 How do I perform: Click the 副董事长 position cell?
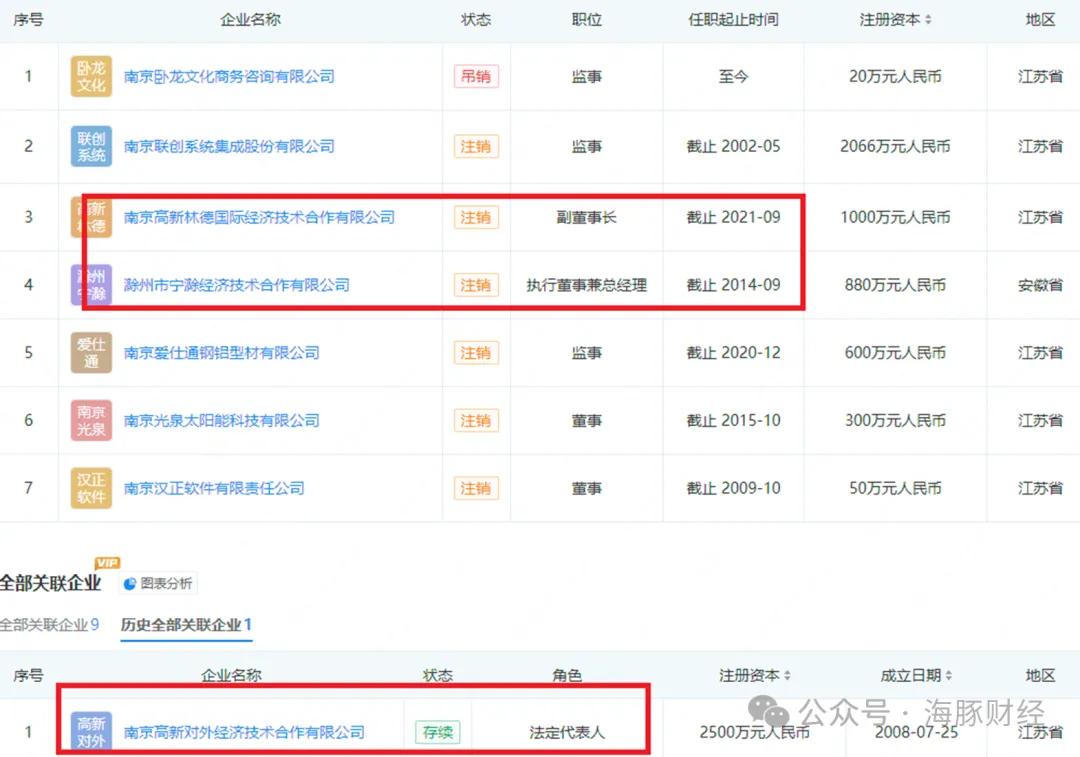coord(587,217)
